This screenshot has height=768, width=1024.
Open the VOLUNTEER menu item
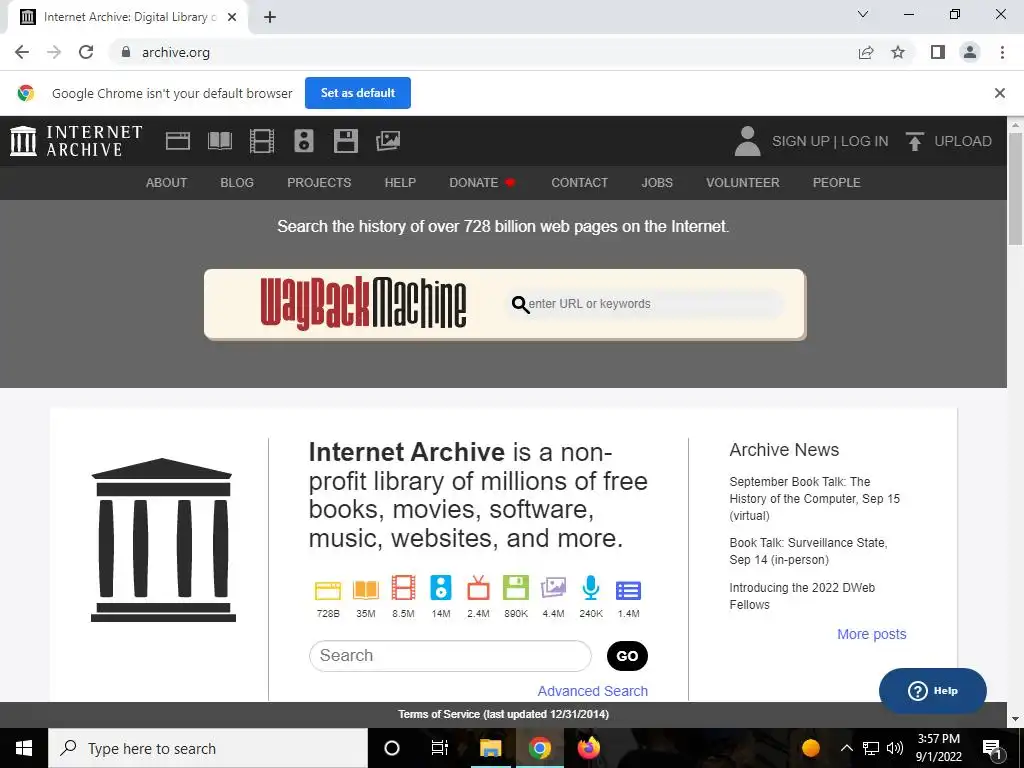743,183
